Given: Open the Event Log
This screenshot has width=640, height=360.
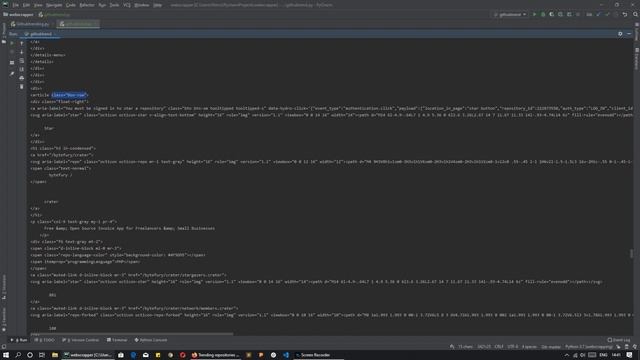Looking at the screenshot, I should click(x=619, y=340).
